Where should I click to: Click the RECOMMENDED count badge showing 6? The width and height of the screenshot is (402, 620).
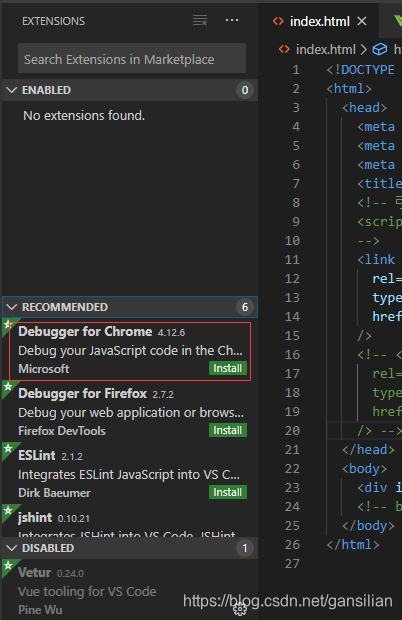(x=245, y=307)
